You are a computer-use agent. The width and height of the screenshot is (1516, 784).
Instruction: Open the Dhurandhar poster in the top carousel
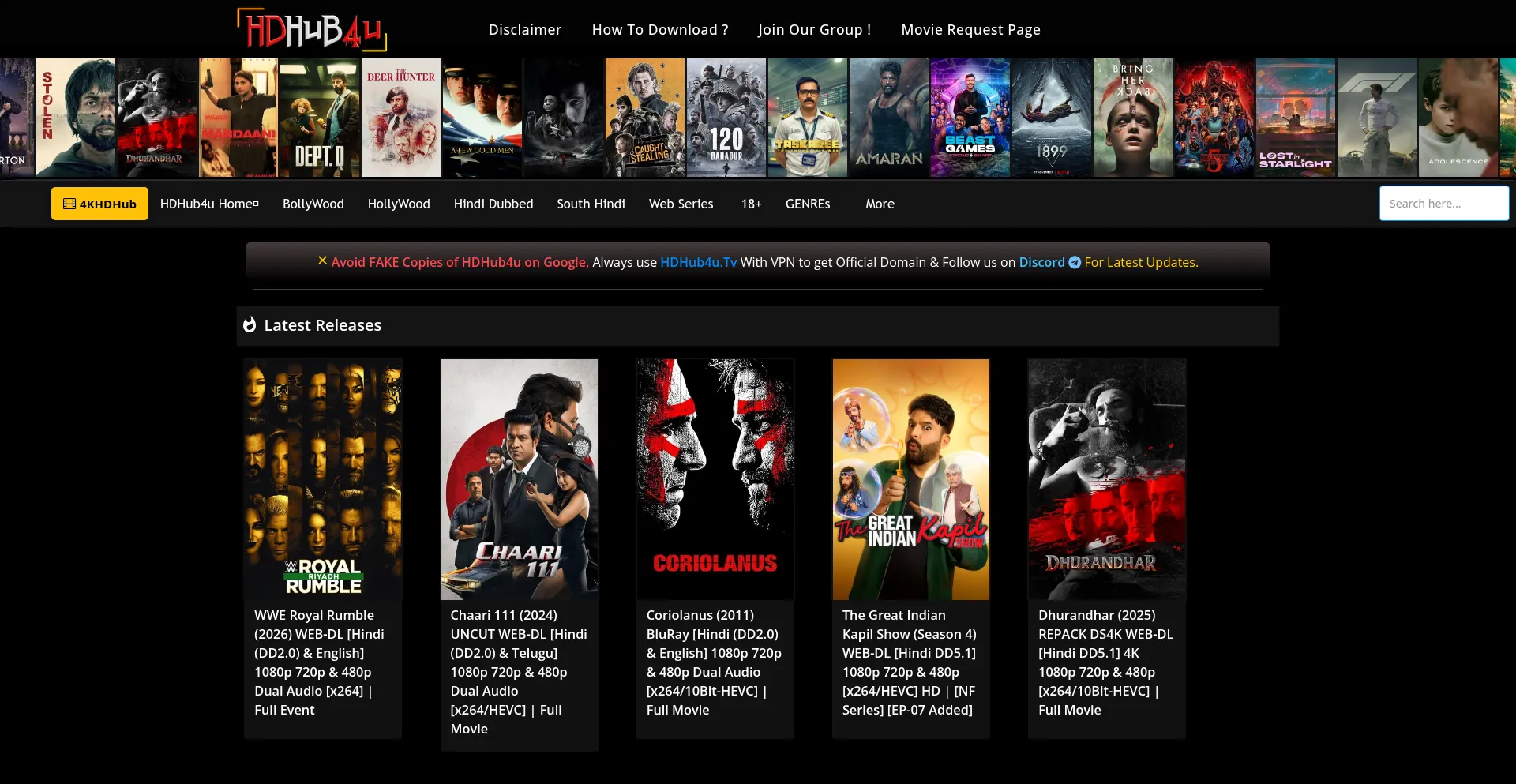[x=157, y=118]
